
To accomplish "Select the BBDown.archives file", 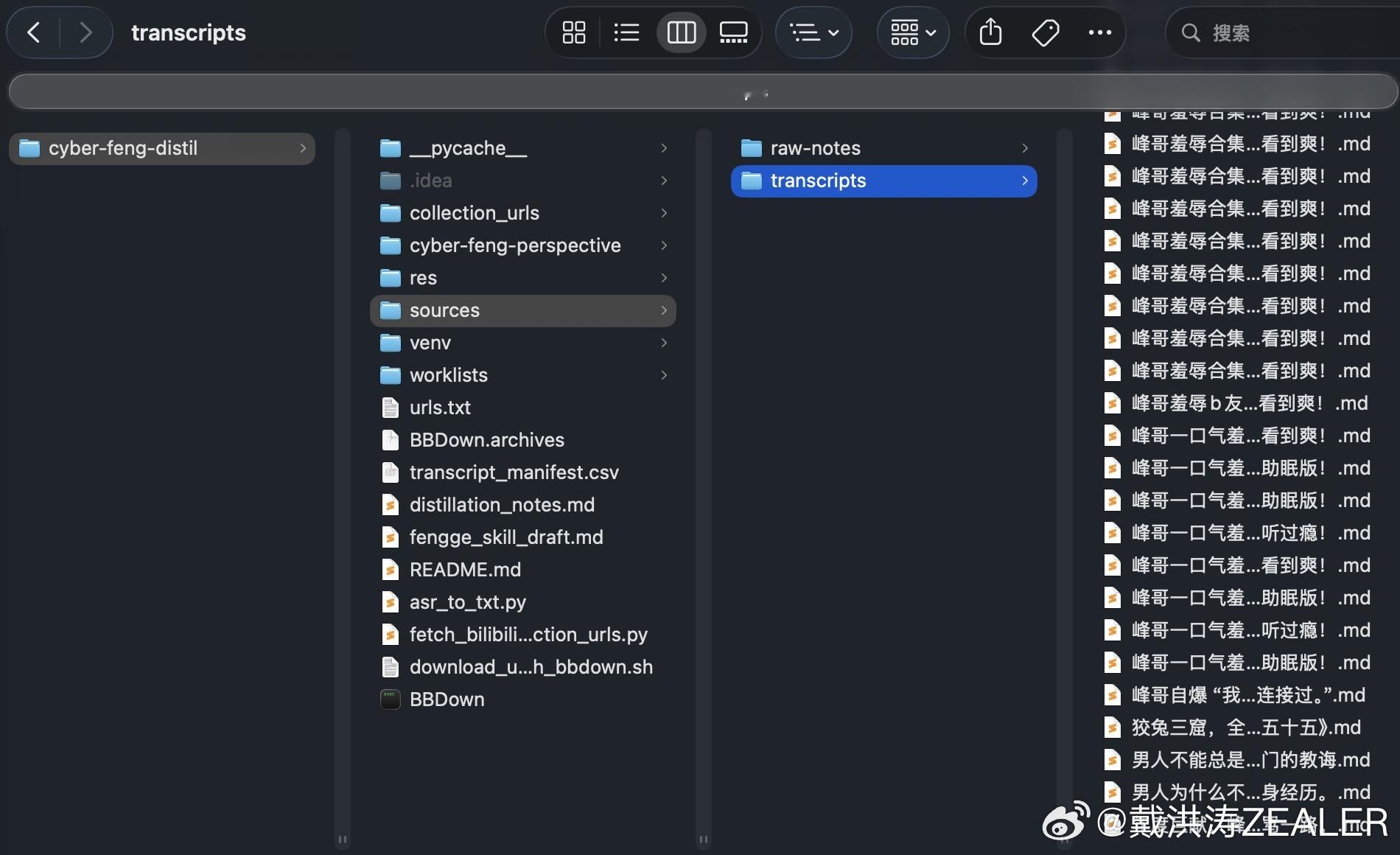I will pyautogui.click(x=523, y=440).
